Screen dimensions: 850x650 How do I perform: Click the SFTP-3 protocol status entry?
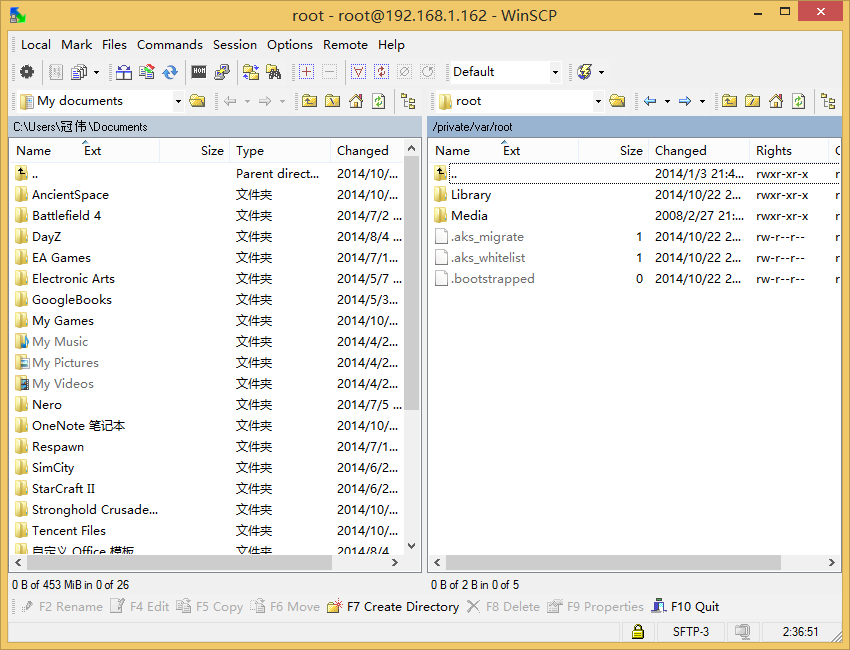[691, 632]
